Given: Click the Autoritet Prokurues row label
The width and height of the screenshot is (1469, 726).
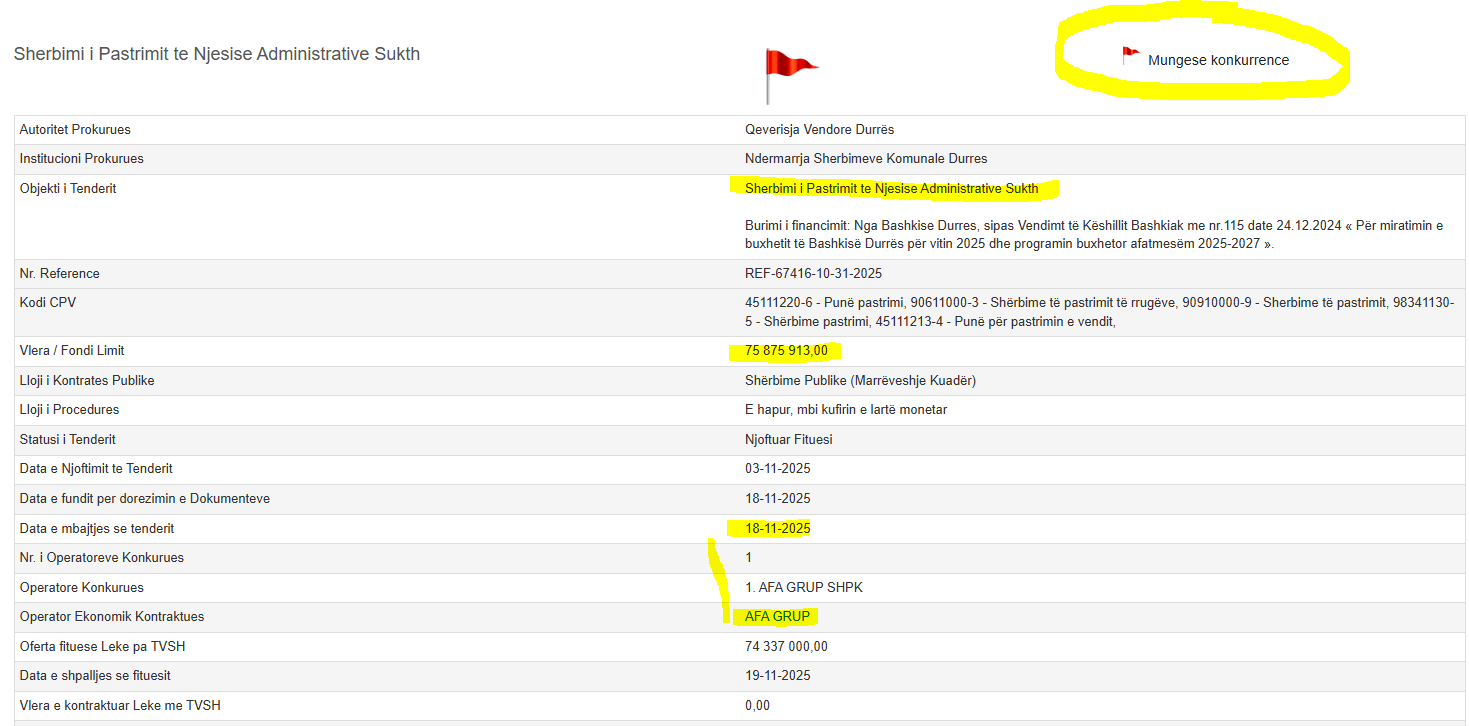Looking at the screenshot, I should pos(75,129).
